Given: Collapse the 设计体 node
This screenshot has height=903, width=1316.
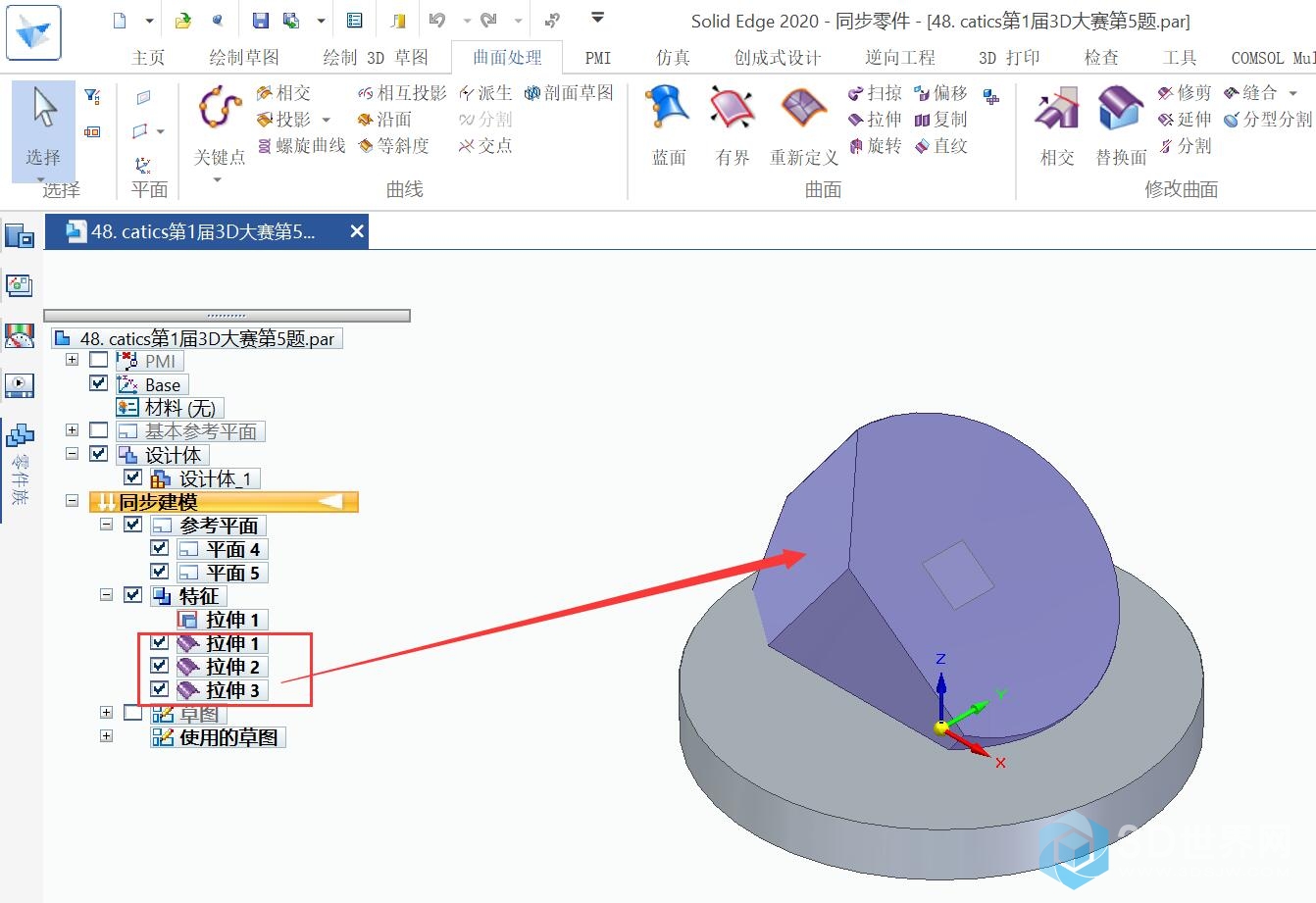Looking at the screenshot, I should point(72,454).
